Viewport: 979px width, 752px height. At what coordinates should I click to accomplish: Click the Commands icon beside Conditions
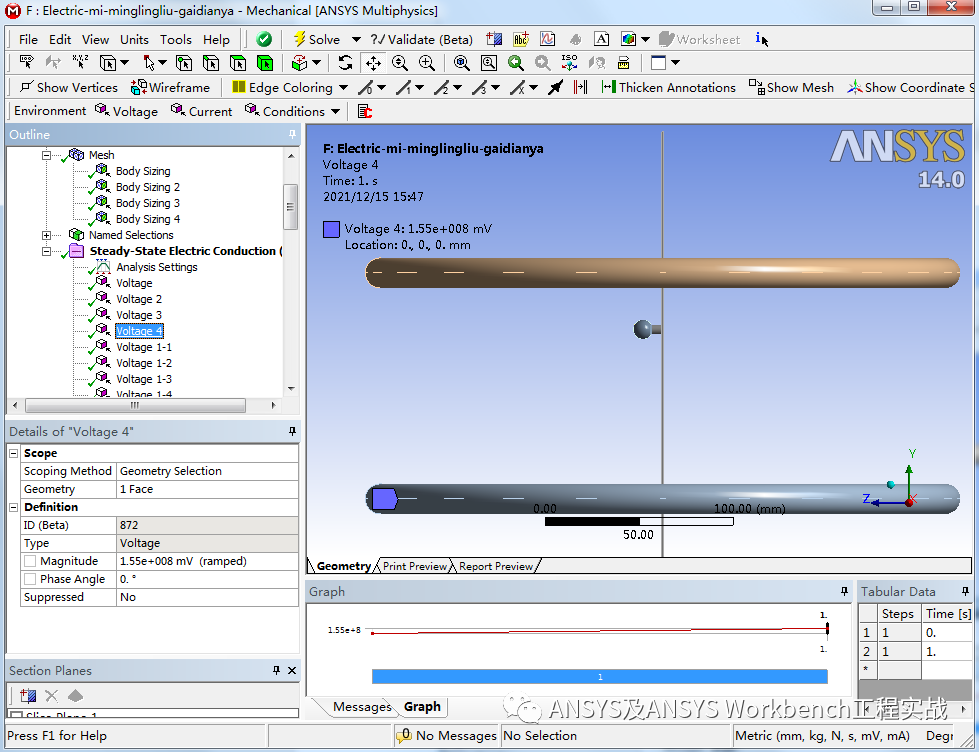pyautogui.click(x=365, y=111)
